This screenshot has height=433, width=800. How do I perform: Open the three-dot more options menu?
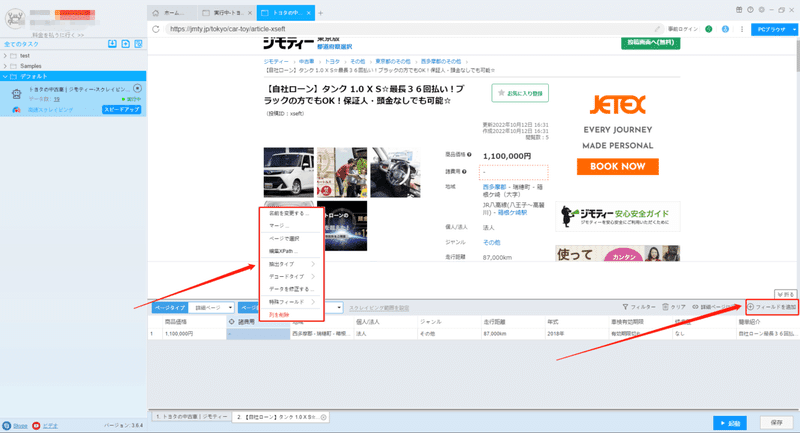coord(742,29)
